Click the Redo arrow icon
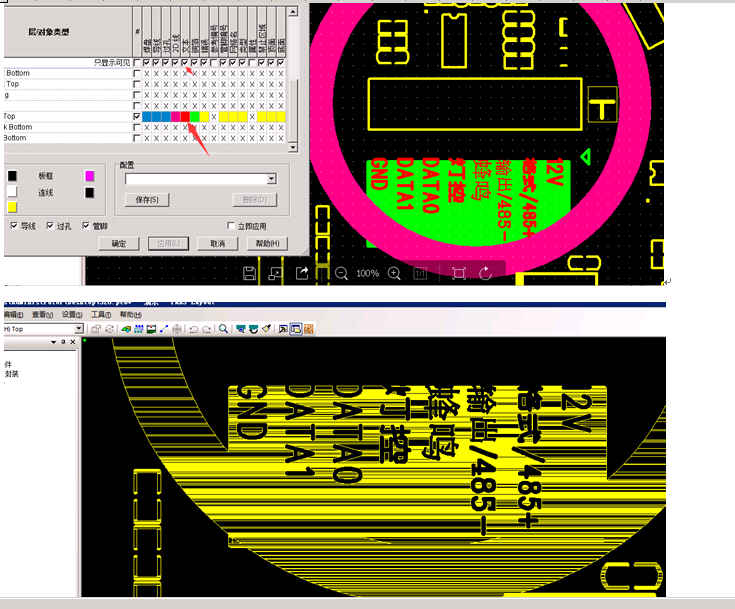 (206, 329)
